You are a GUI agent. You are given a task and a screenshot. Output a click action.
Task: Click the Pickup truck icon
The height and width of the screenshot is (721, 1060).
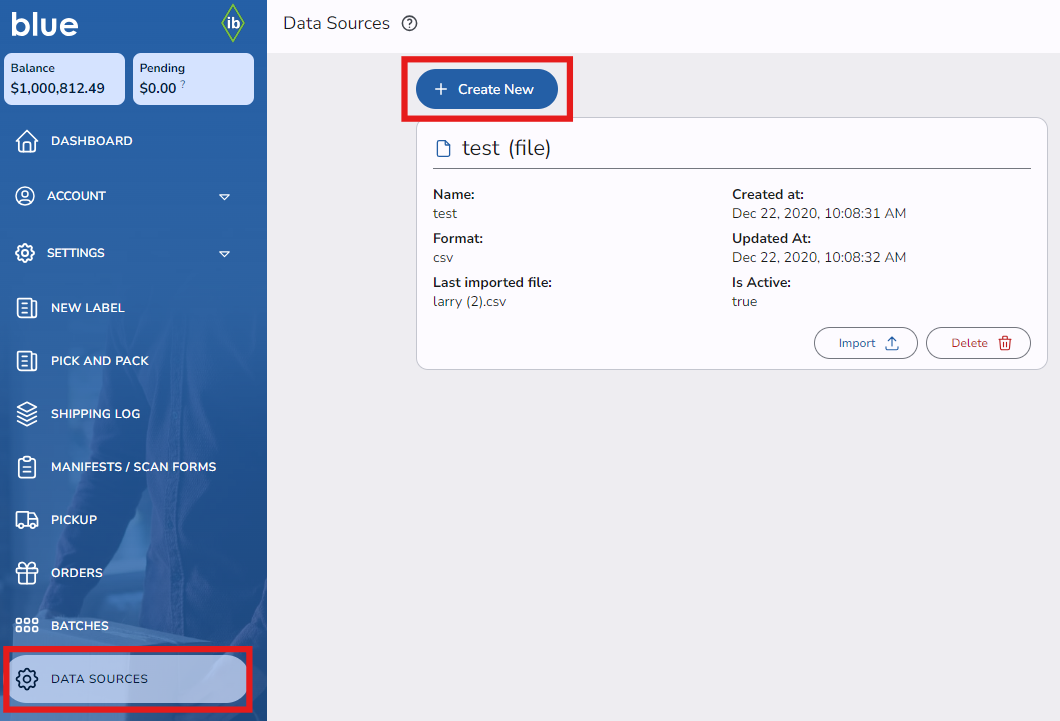tap(27, 520)
